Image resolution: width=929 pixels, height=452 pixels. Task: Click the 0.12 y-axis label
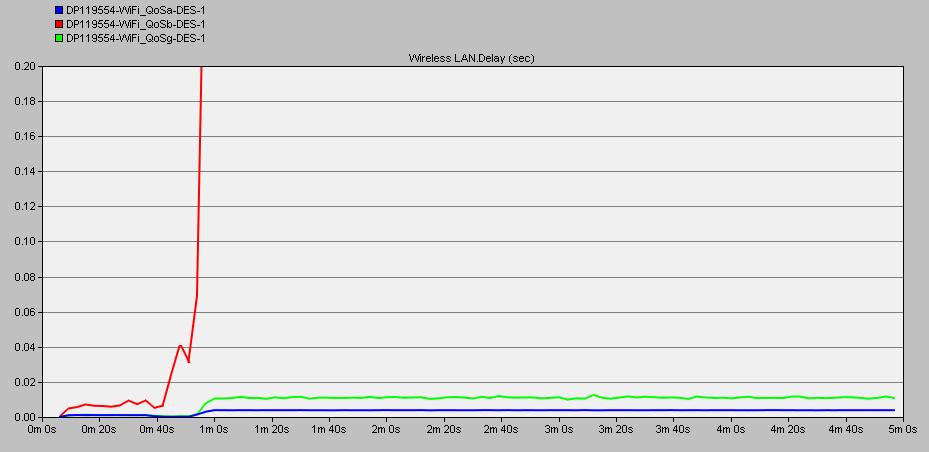coord(23,207)
